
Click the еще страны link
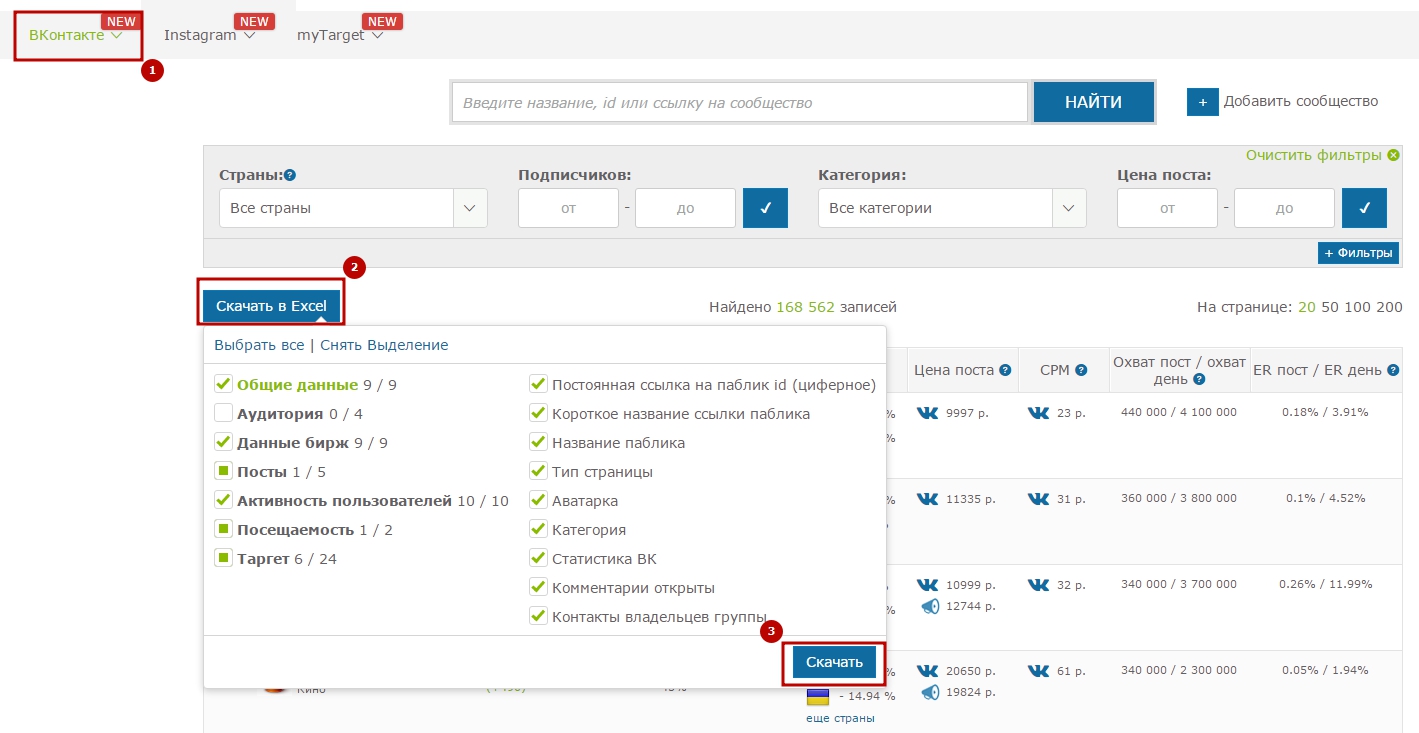pos(840,718)
